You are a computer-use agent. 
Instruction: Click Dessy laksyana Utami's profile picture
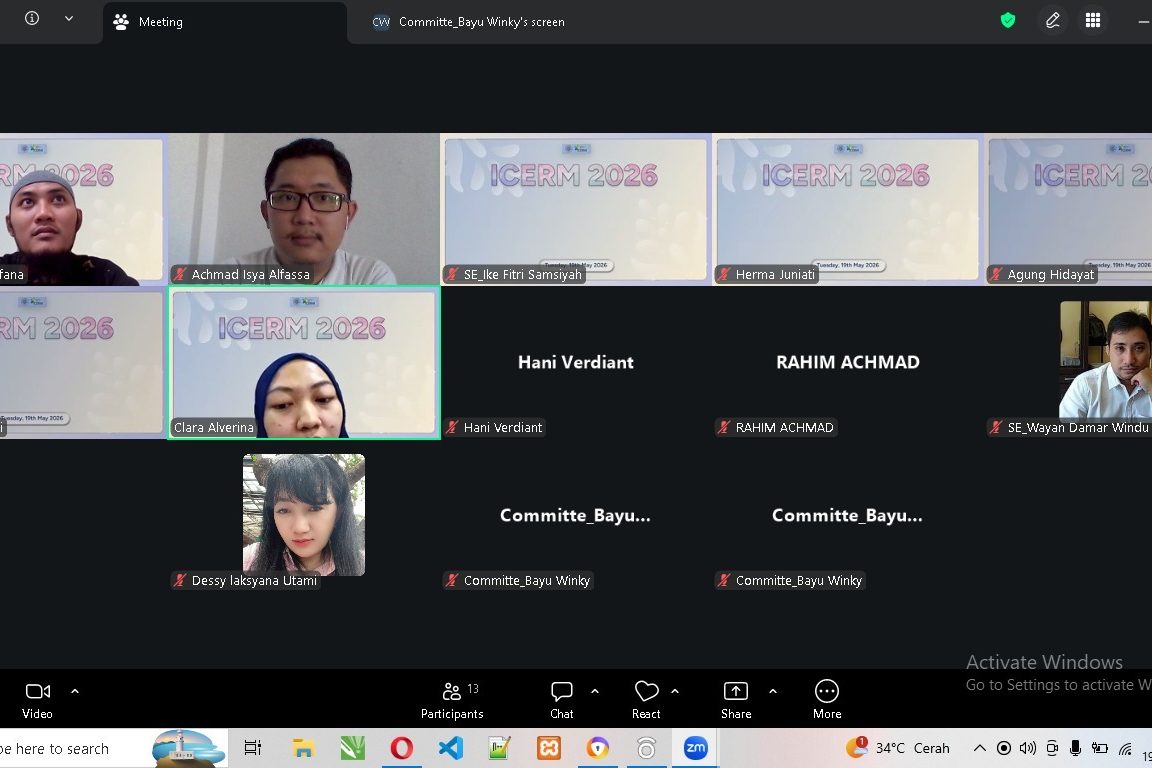pyautogui.click(x=304, y=514)
